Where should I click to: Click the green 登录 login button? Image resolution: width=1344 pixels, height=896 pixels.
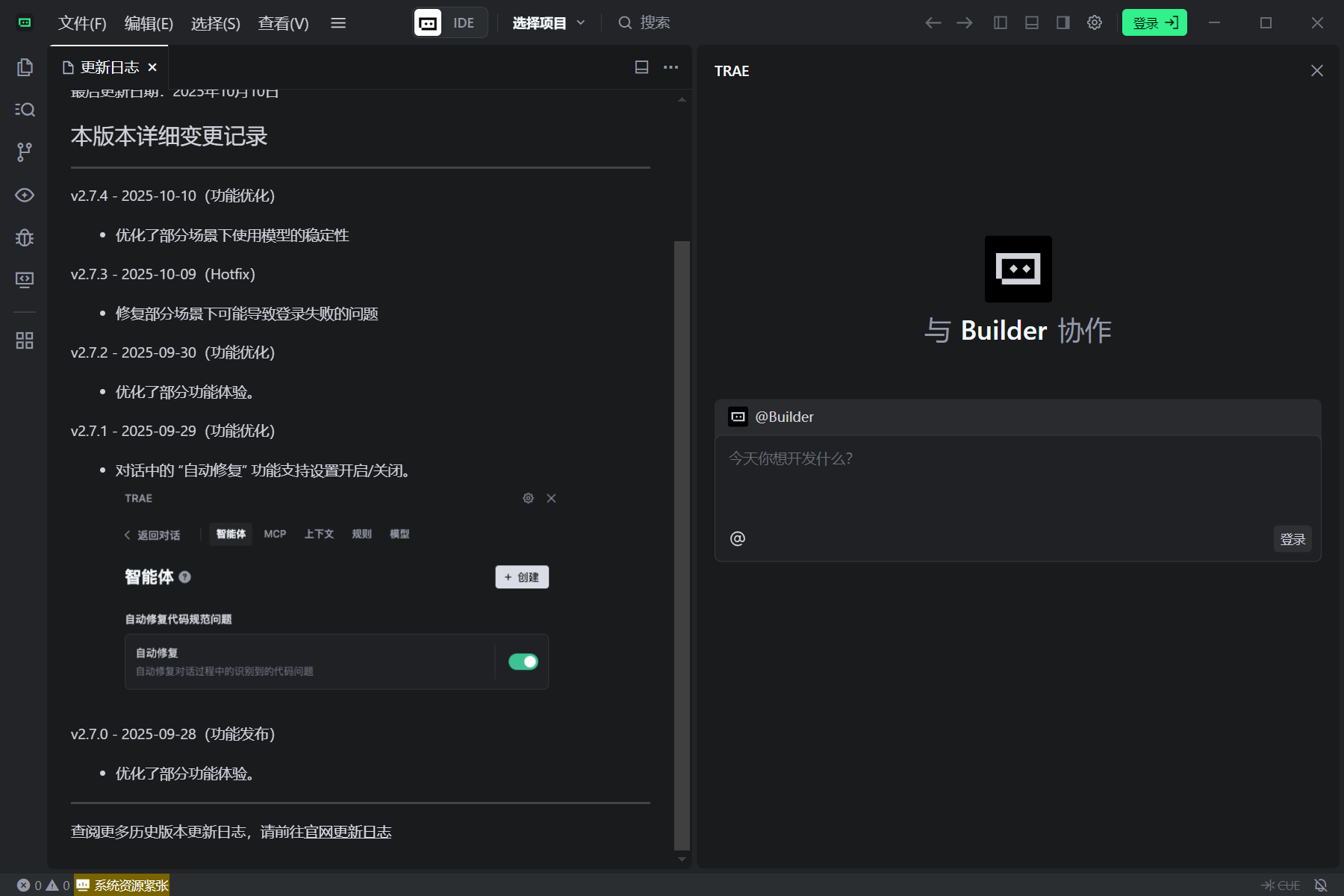(x=1154, y=23)
